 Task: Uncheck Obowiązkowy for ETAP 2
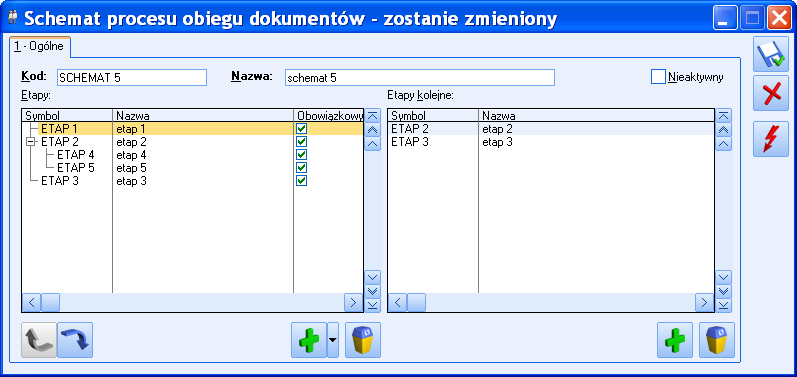point(301,141)
